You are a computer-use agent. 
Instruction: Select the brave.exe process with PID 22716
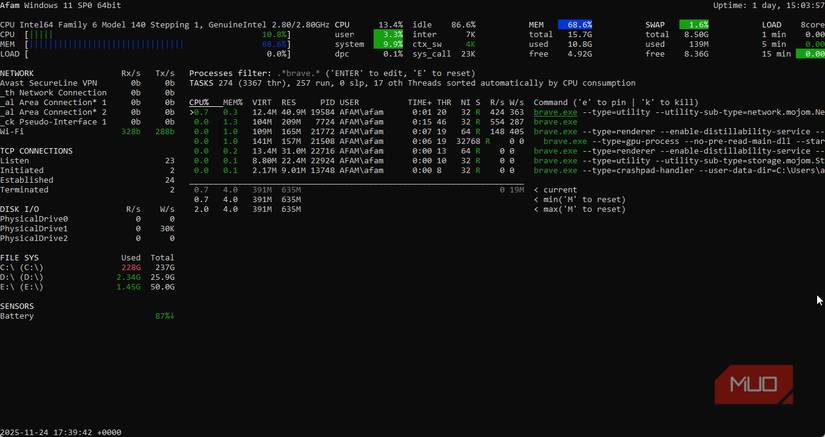pos(507,151)
